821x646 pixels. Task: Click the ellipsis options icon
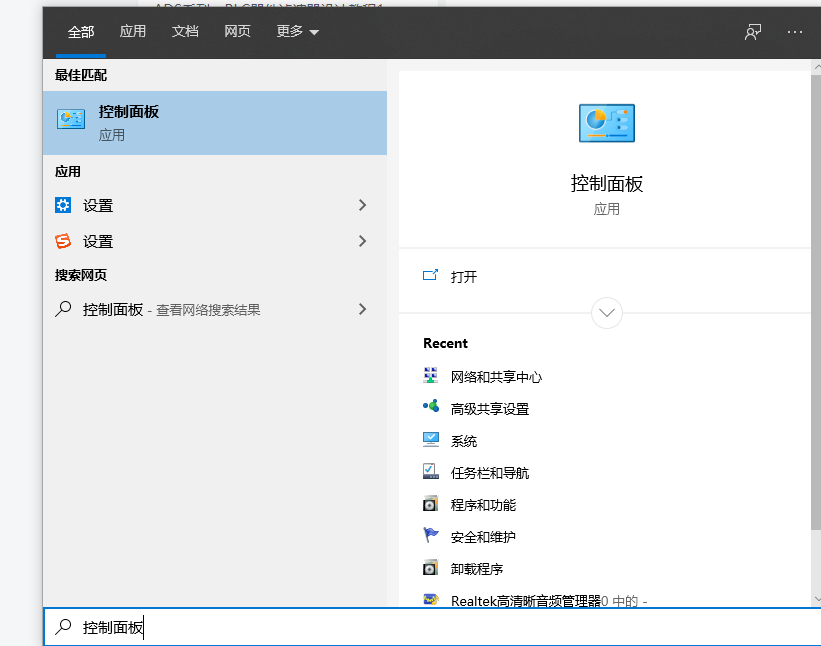(x=795, y=32)
